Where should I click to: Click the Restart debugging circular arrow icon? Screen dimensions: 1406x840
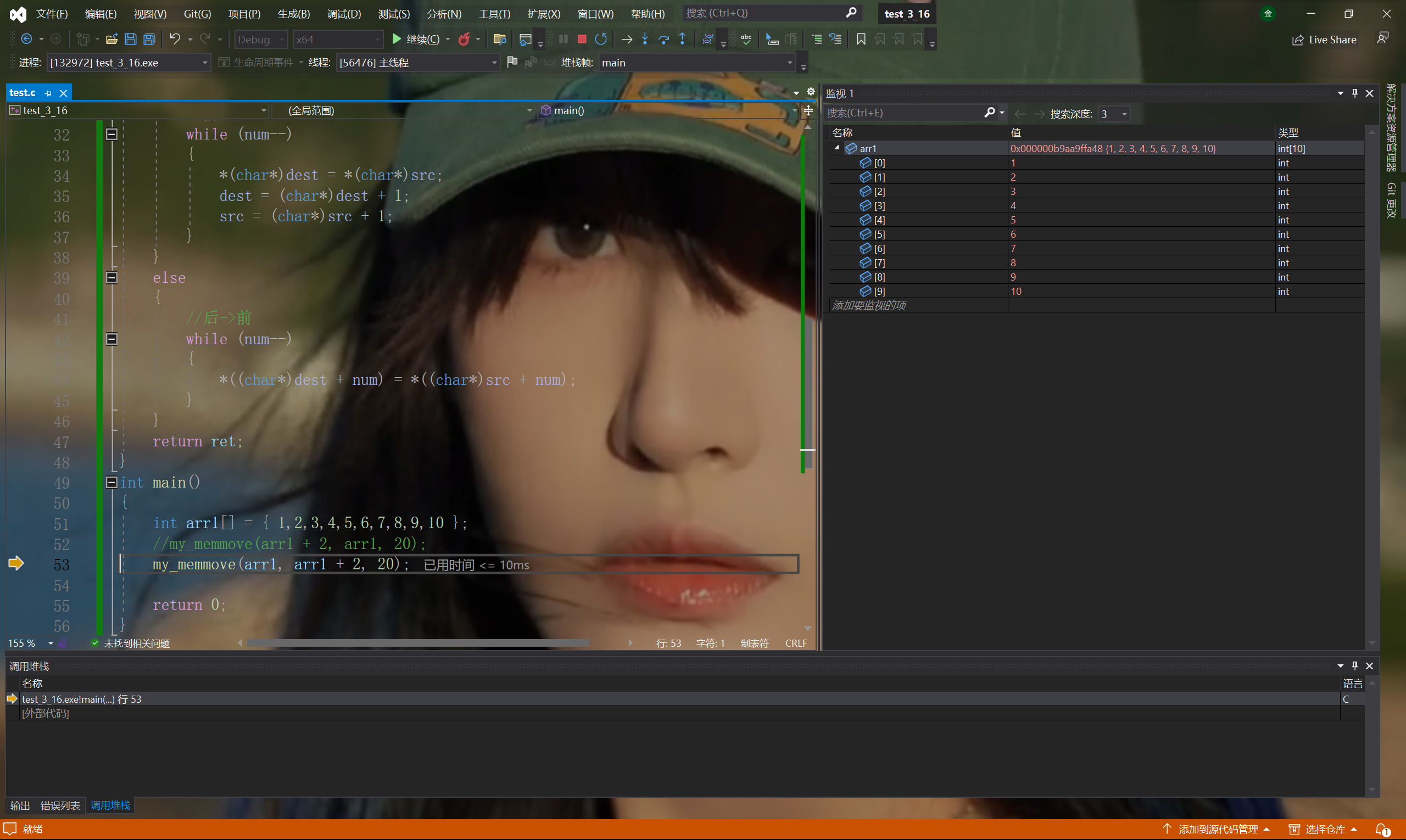click(x=601, y=39)
